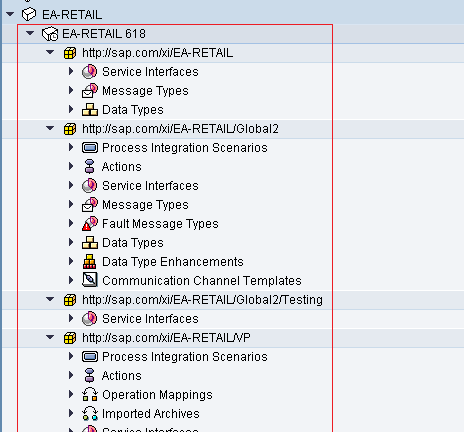Screen dimensions: 464x432
Task: Click the Message Types icon in the Global2 namespace
Action: [90, 205]
